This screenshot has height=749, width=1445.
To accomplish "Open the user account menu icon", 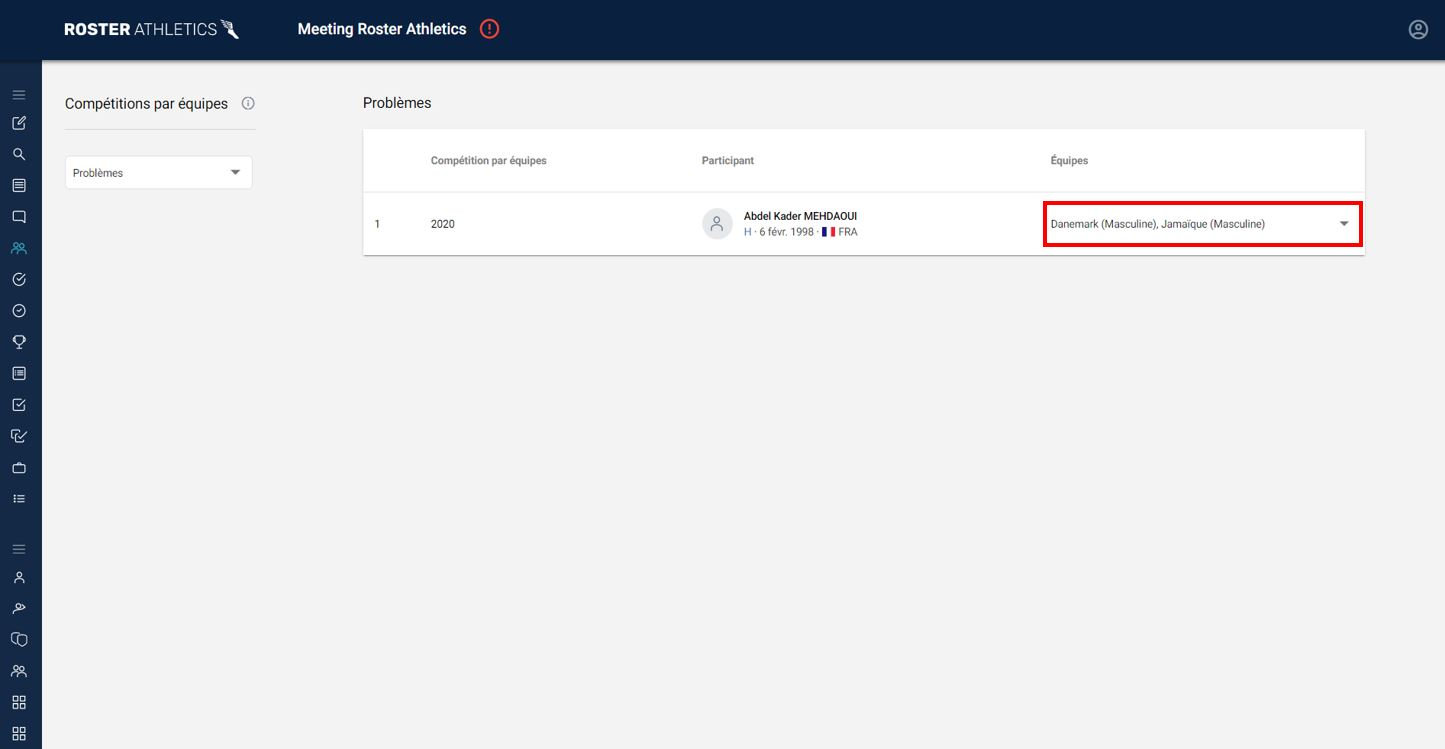I will tap(1418, 30).
